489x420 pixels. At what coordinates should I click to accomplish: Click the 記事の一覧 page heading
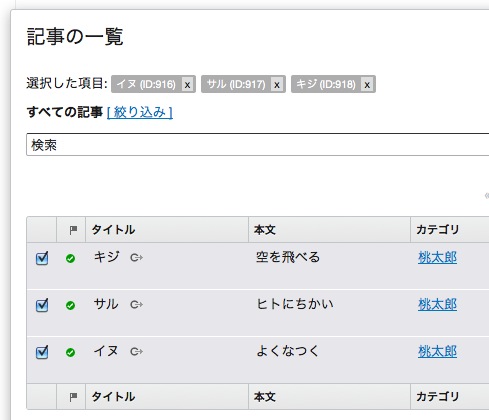(x=75, y=37)
